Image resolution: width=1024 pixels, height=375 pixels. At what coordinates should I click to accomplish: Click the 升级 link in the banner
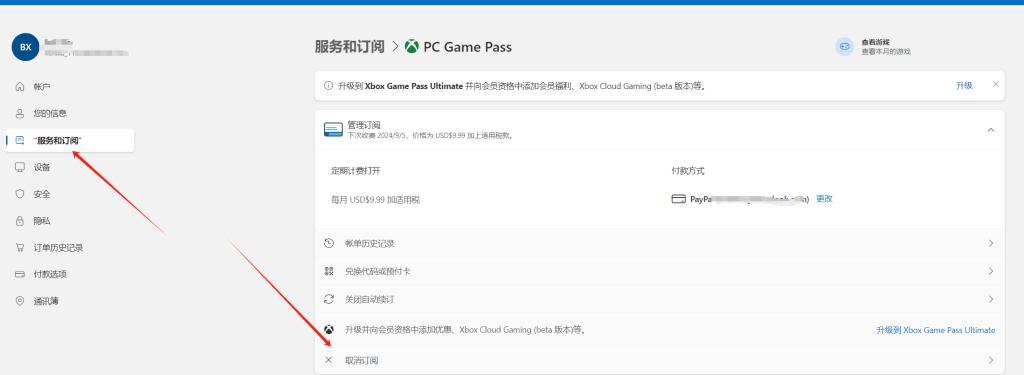tap(964, 86)
